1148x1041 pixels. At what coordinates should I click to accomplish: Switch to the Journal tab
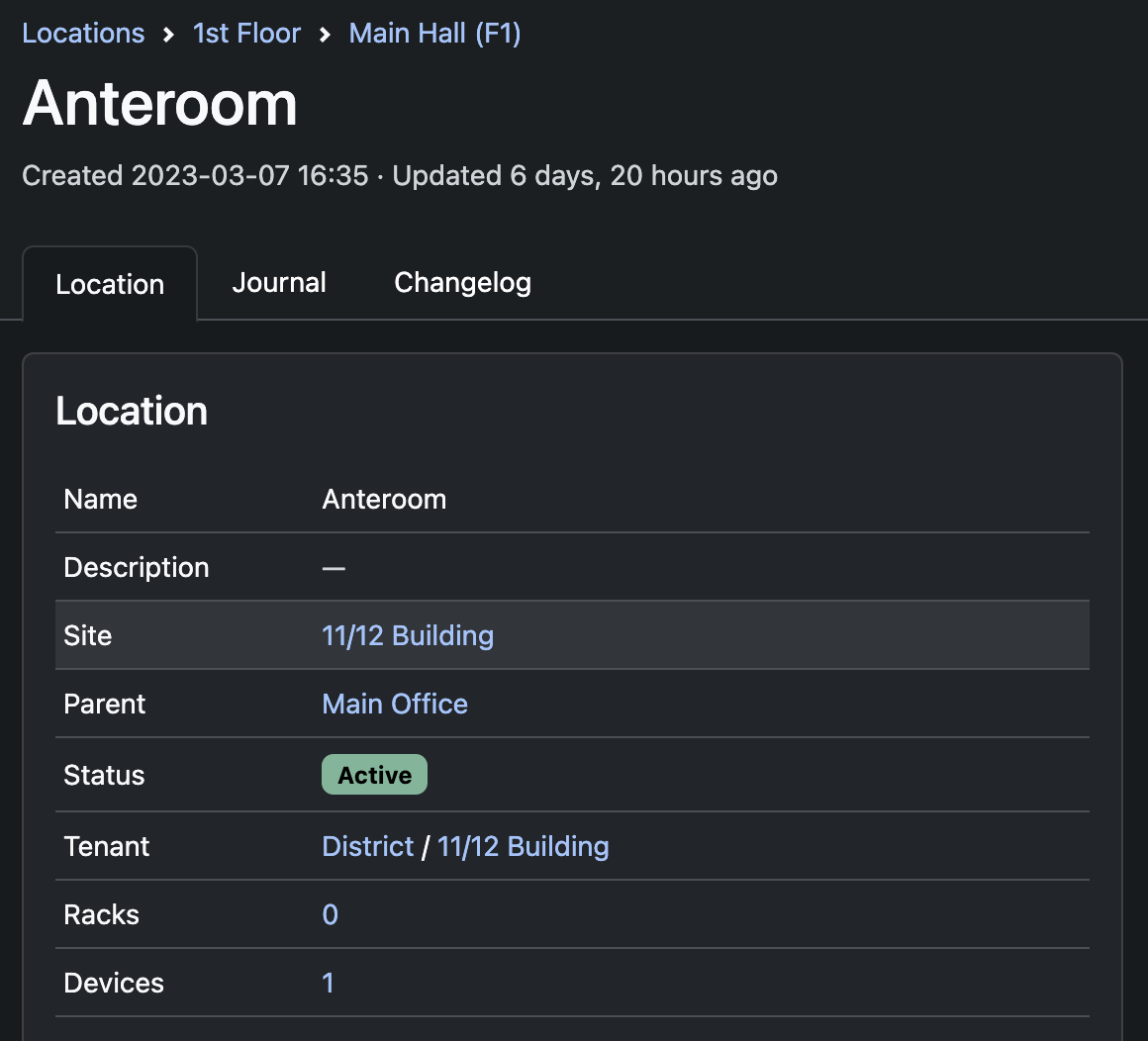point(278,282)
